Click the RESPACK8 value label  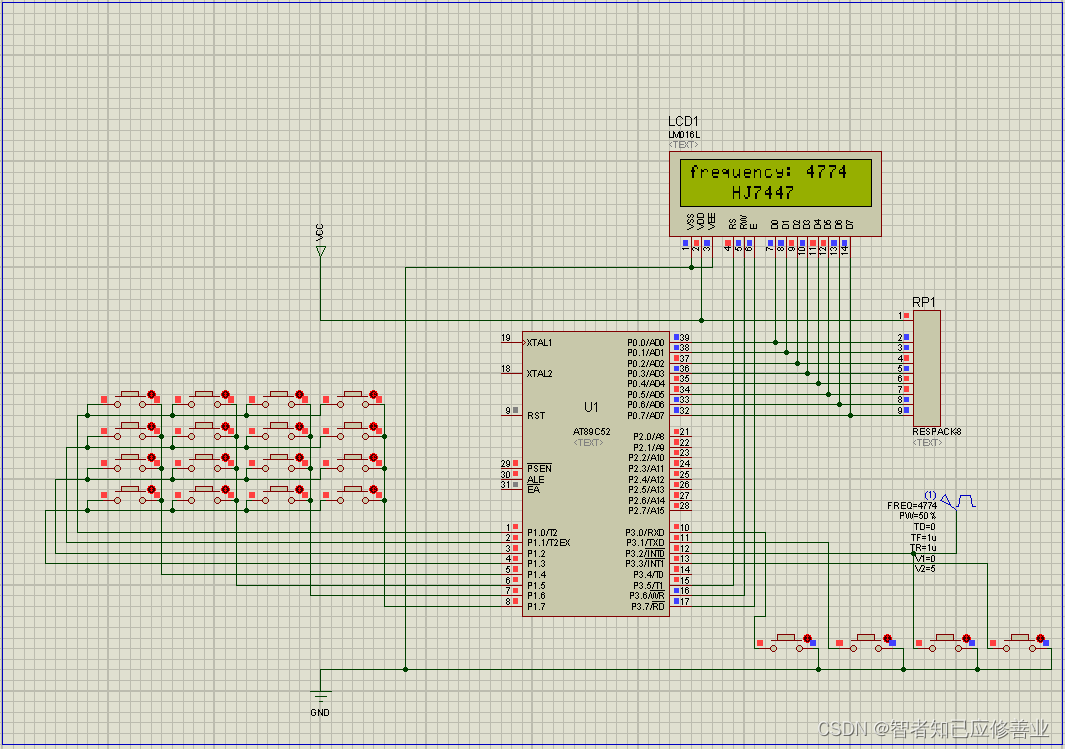coord(937,432)
